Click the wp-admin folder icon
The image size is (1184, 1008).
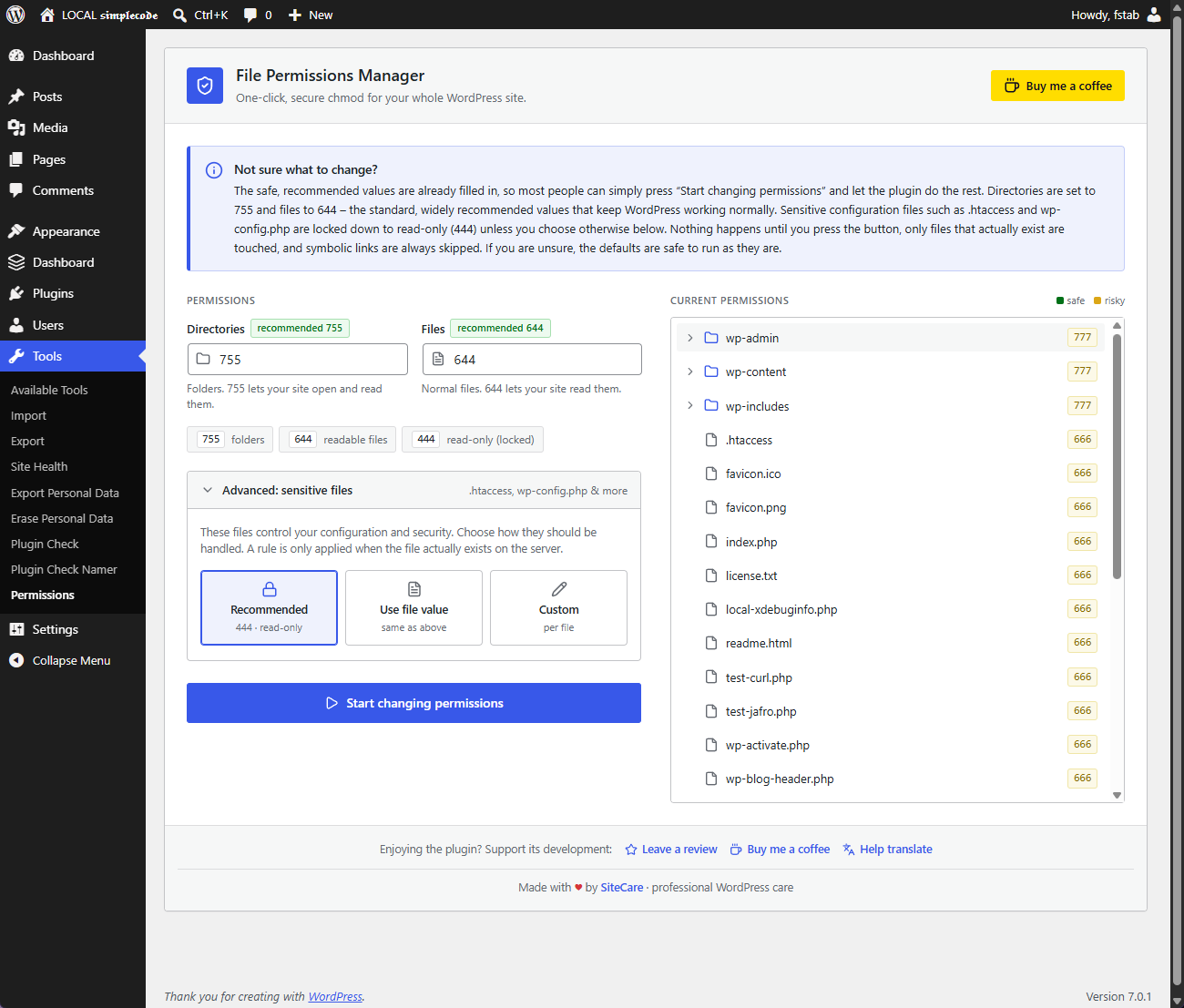pos(711,338)
